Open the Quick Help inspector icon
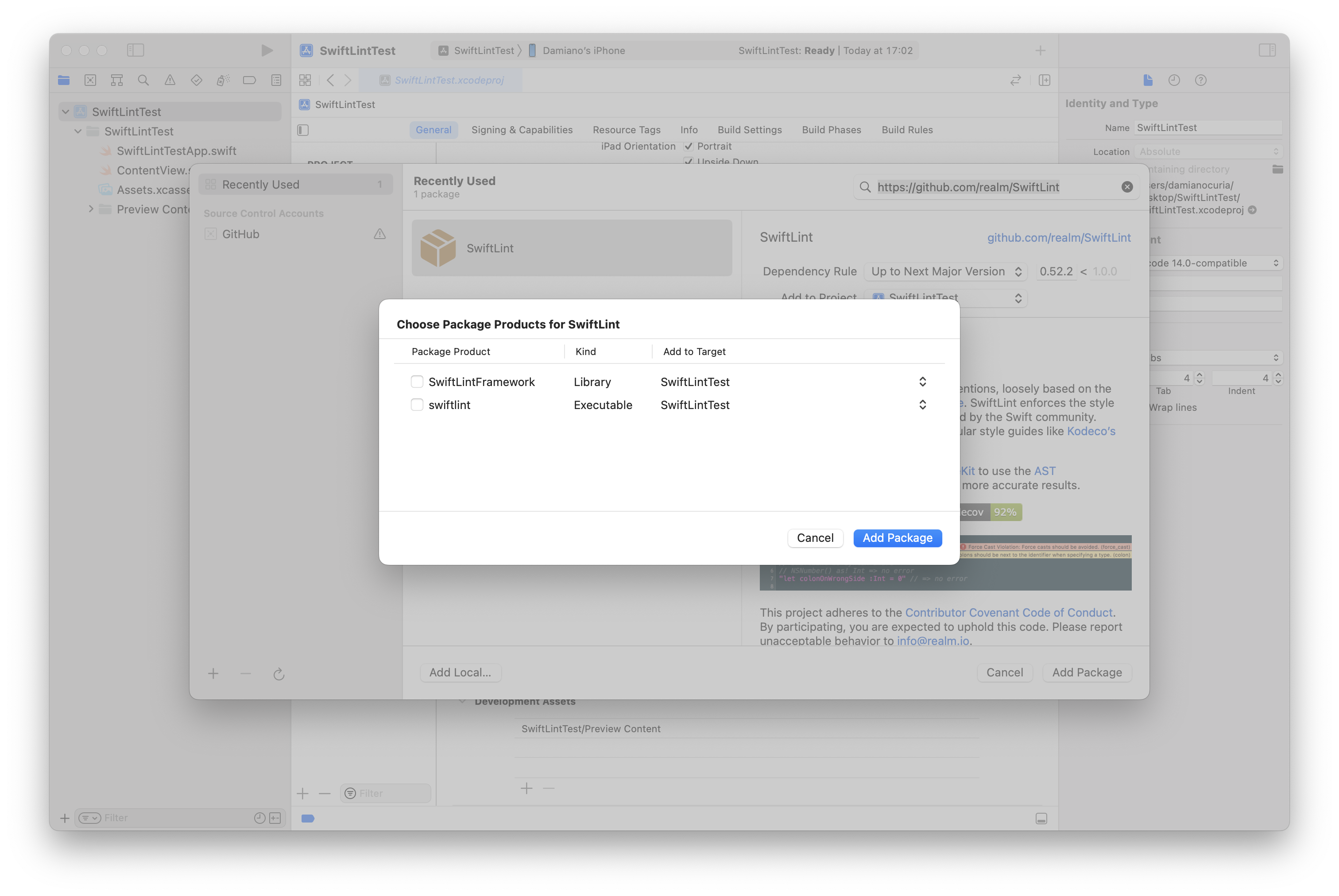 (1200, 80)
